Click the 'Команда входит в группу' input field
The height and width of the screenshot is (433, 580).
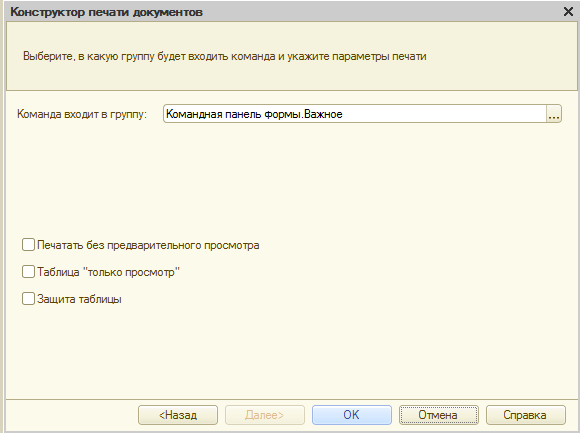click(355, 114)
